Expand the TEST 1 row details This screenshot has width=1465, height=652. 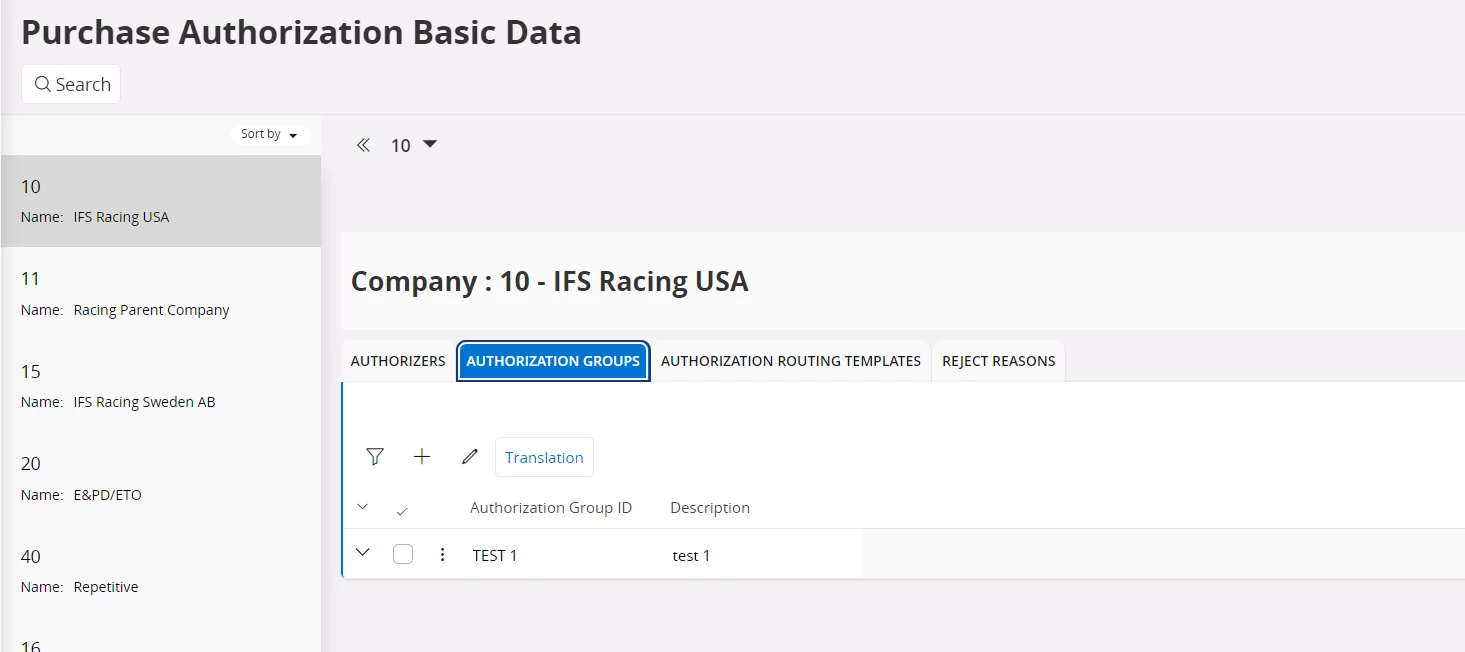click(x=363, y=553)
